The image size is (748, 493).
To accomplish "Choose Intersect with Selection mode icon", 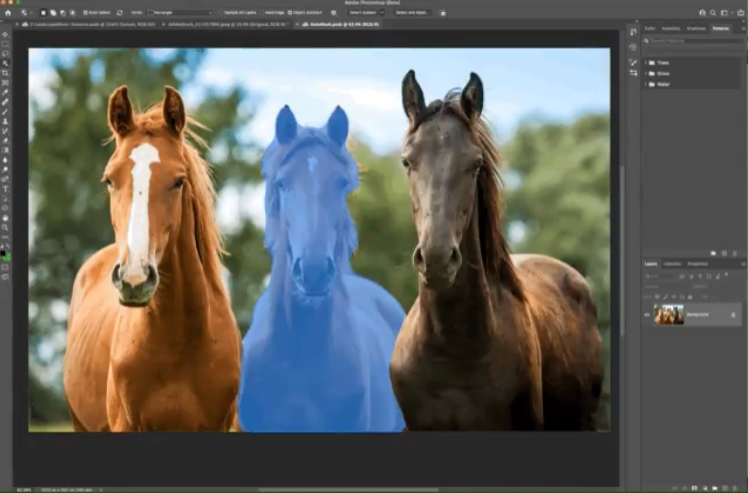I will (x=72, y=13).
